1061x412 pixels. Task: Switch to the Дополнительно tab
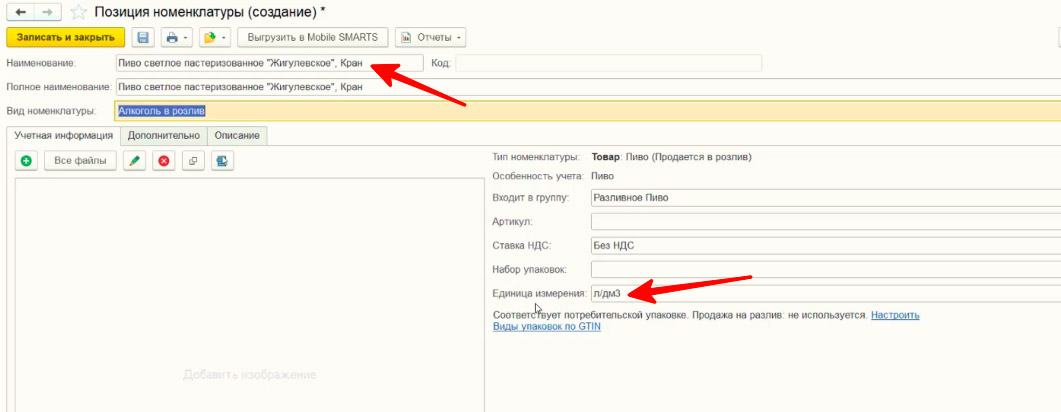164,135
